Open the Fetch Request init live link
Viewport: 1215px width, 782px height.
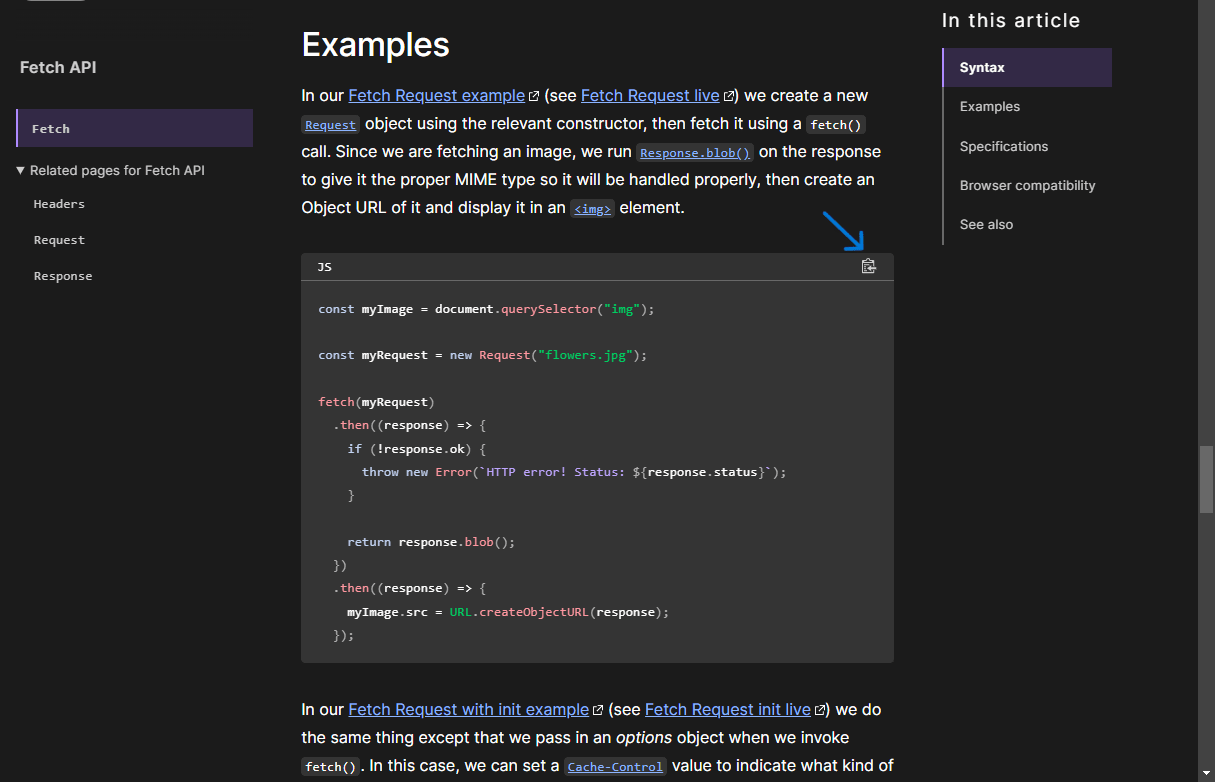click(x=728, y=710)
